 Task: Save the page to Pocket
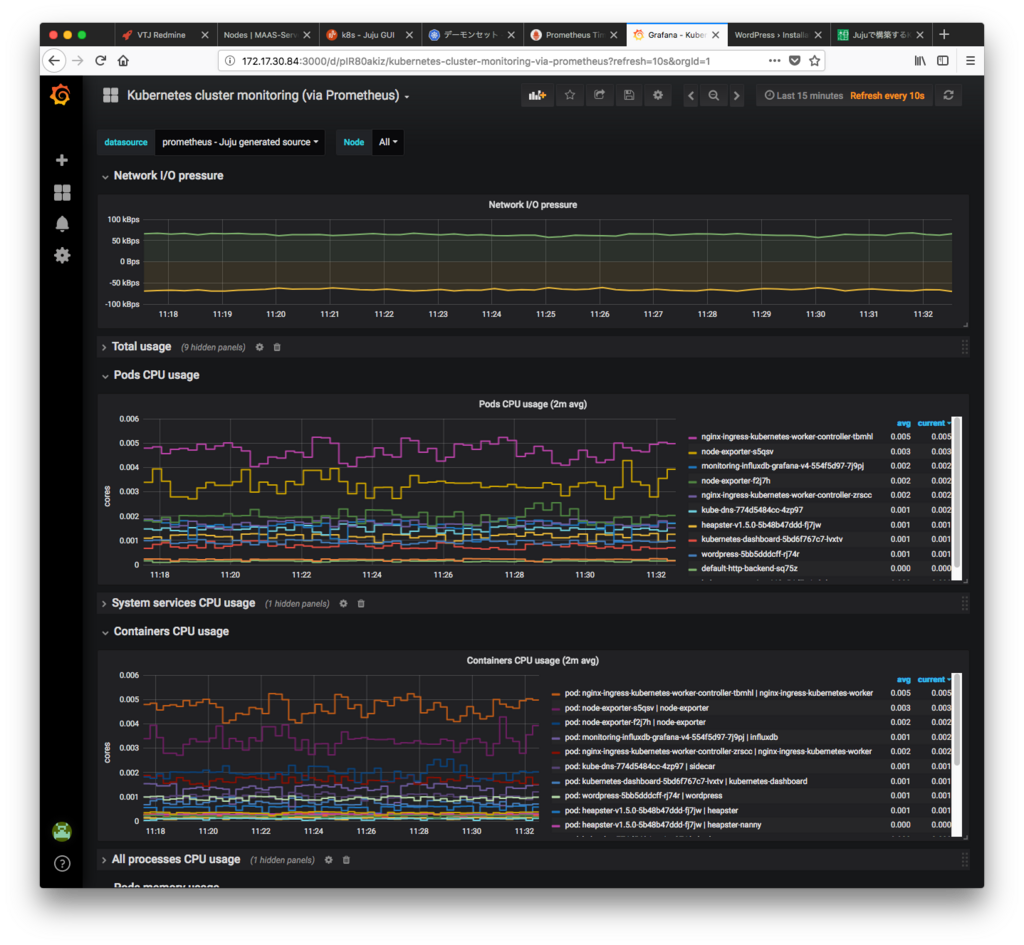click(x=794, y=61)
